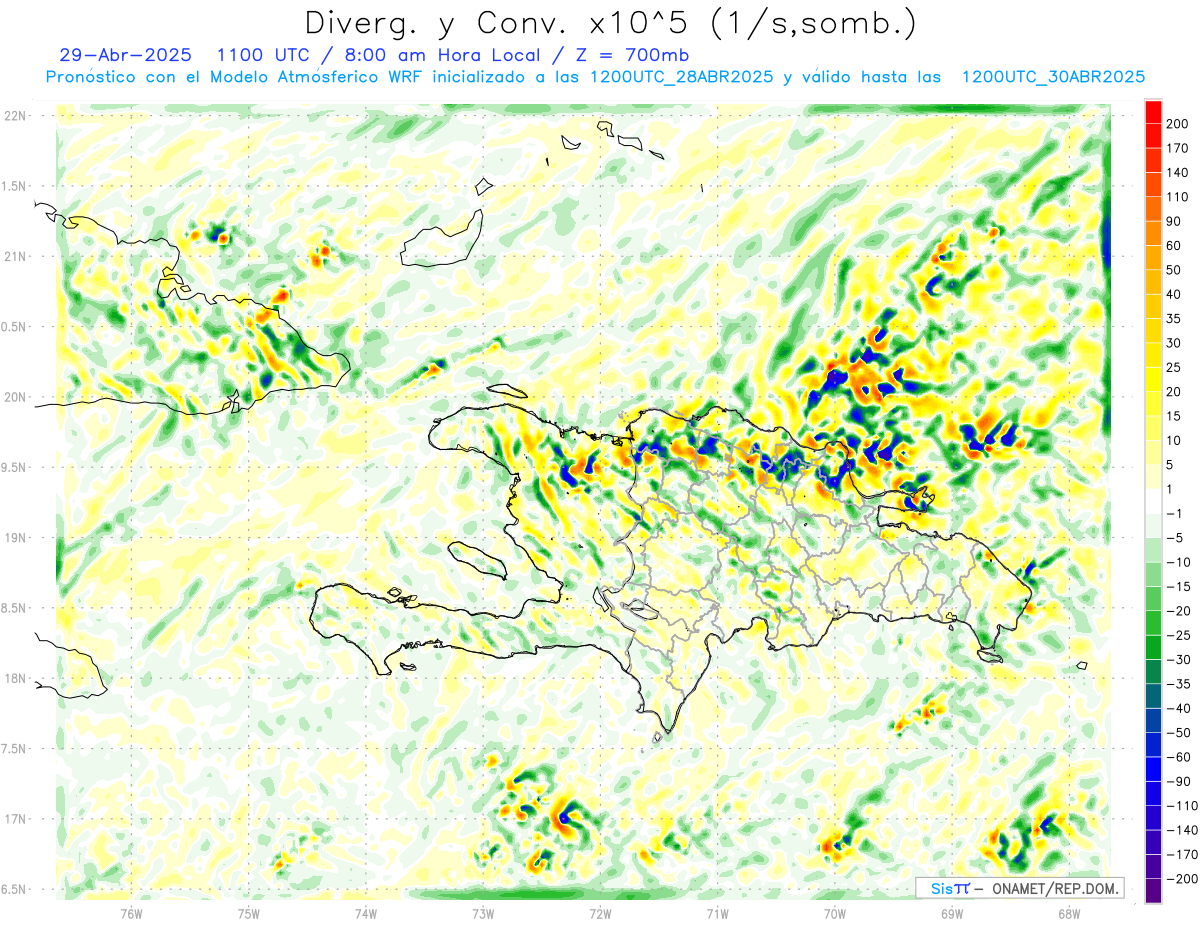
Task: Click the "7.5N" latitude label
Action: 15,749
